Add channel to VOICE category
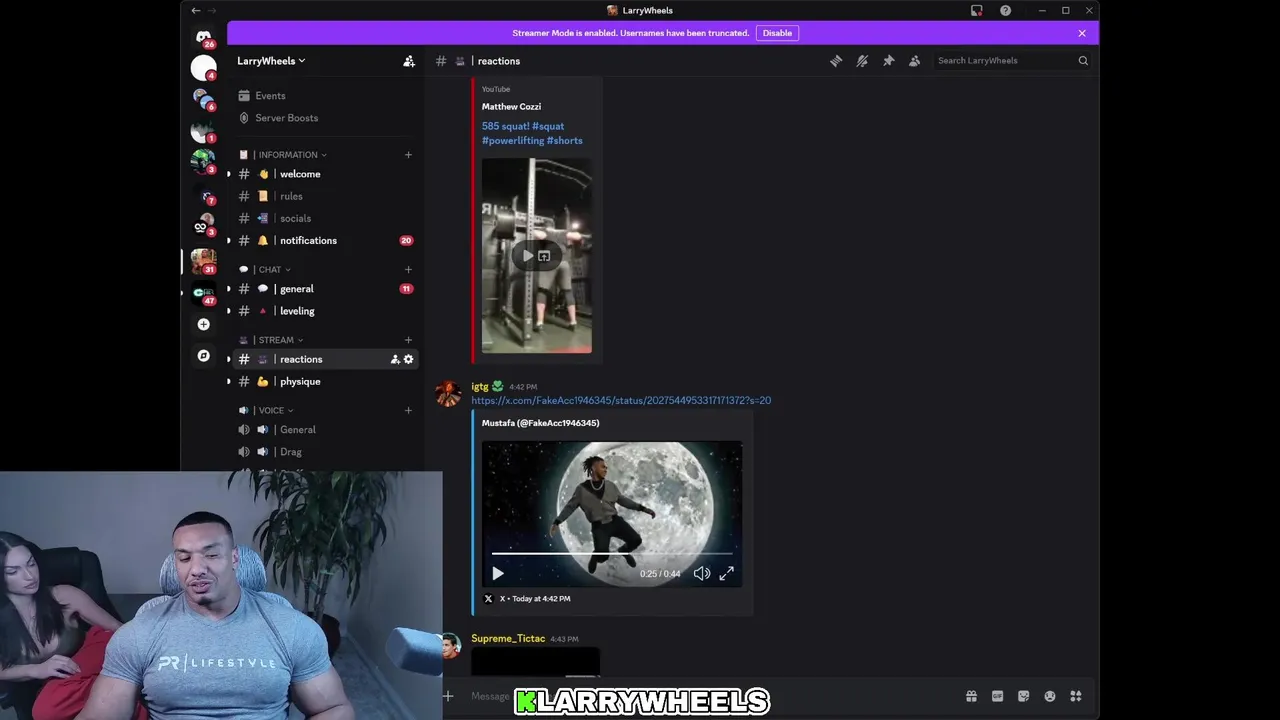The image size is (1280, 720). coord(408,410)
